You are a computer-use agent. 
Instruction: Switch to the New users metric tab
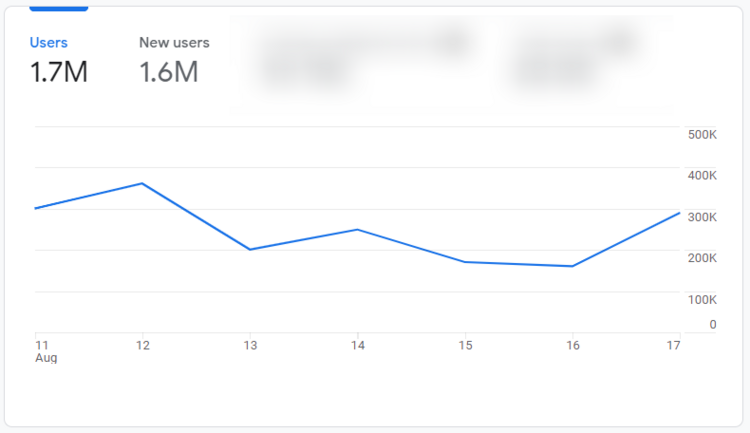pos(173,43)
